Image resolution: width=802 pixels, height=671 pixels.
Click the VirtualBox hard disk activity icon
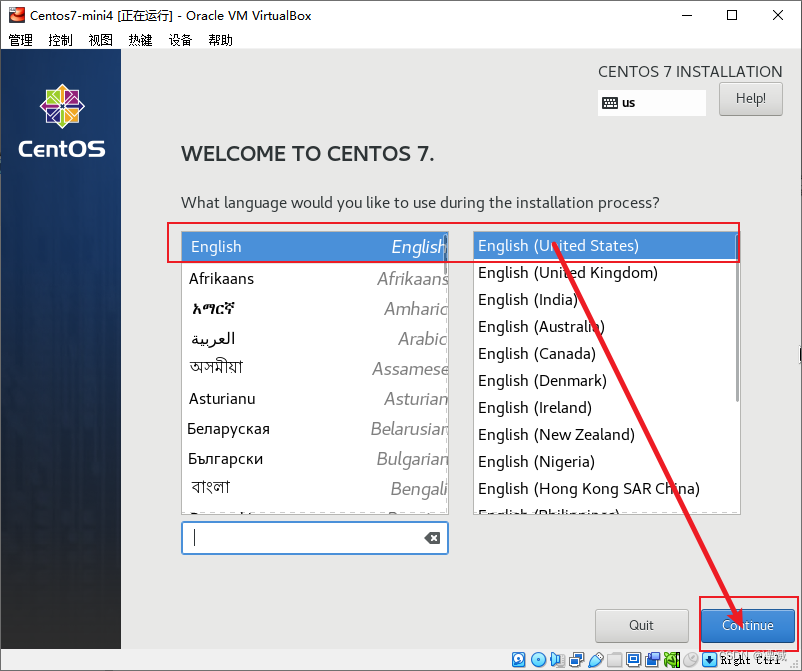518,660
